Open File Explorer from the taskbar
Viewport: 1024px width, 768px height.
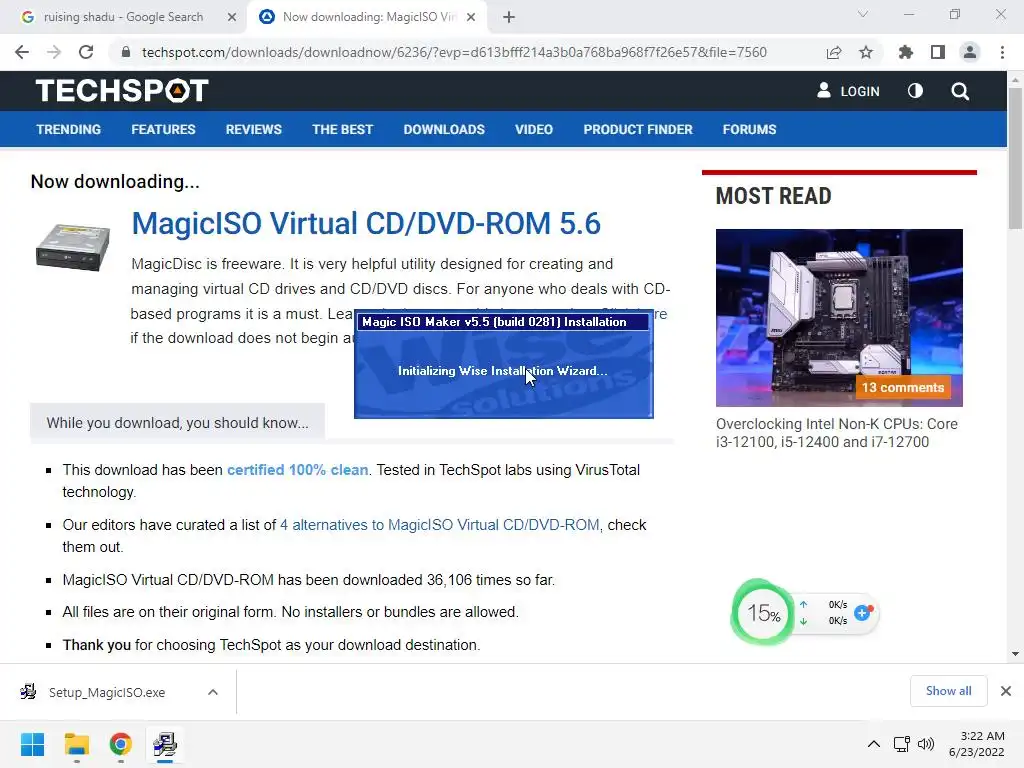pyautogui.click(x=76, y=744)
